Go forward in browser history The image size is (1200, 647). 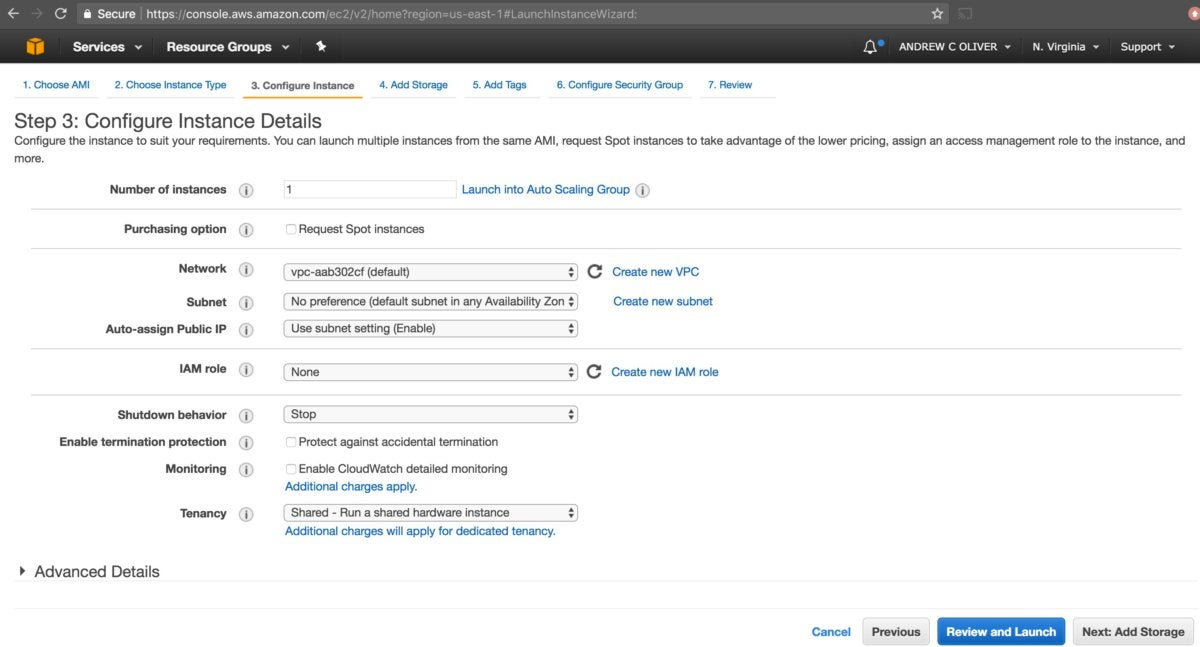pos(37,14)
